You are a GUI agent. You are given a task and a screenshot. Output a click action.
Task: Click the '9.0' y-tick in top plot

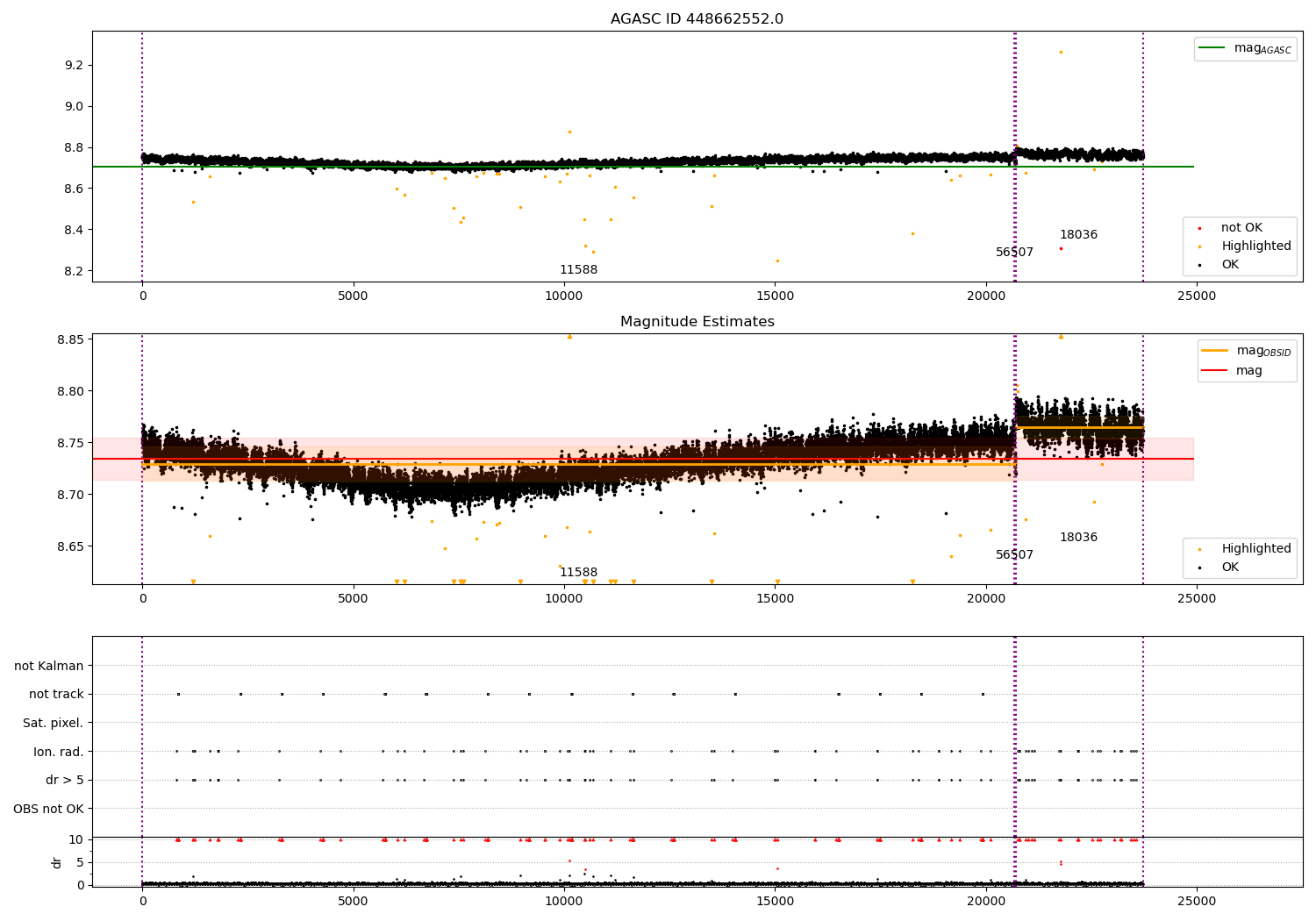click(x=74, y=107)
